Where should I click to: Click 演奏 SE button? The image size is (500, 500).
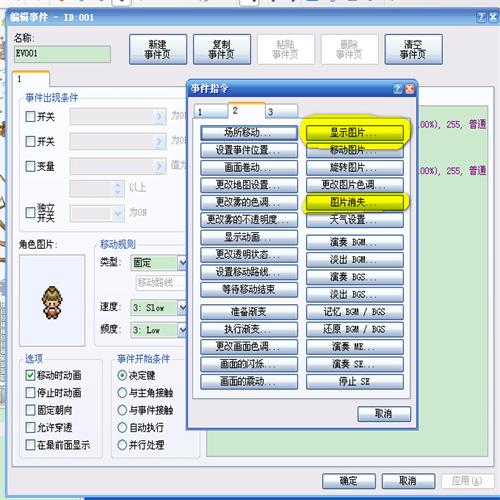[x=355, y=364]
